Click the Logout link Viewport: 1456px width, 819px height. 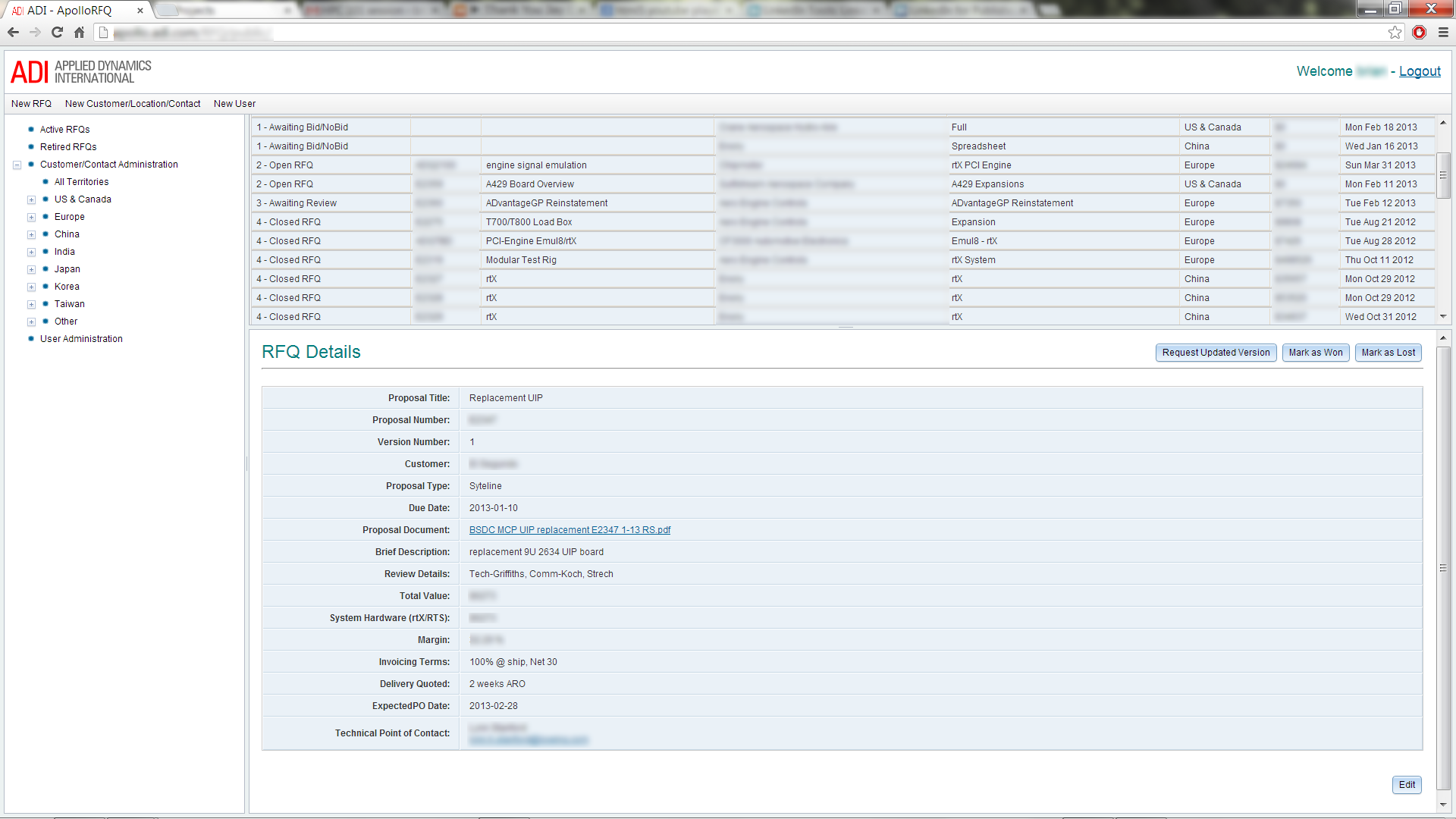click(x=1420, y=71)
